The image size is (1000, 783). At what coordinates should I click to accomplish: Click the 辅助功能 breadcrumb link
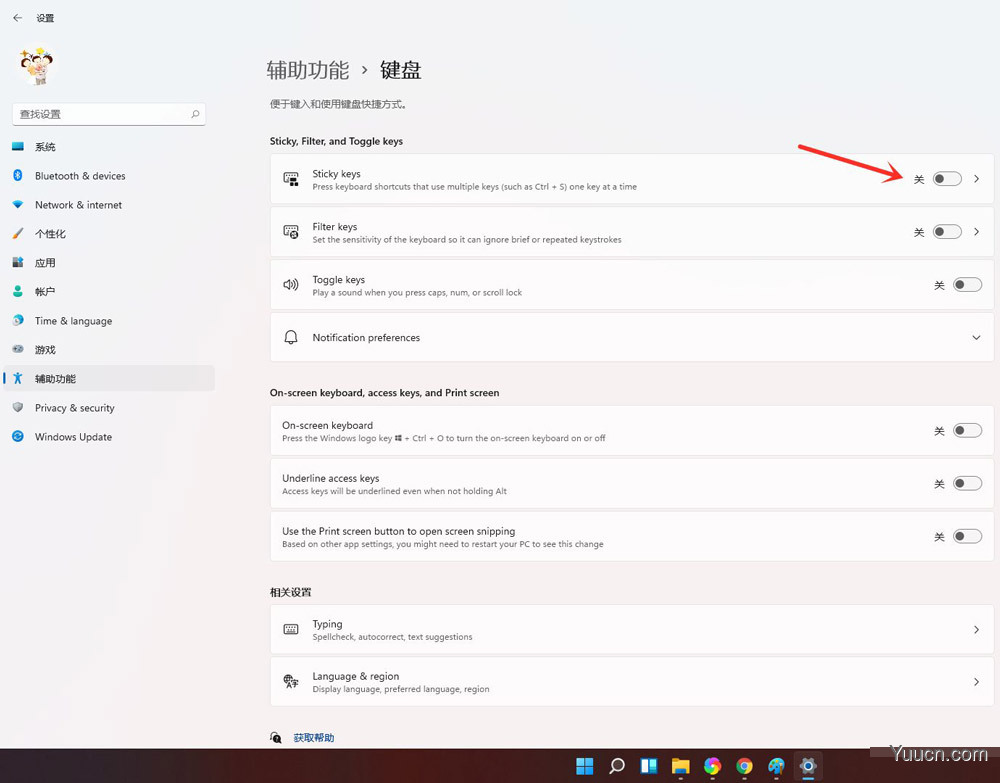coord(308,70)
